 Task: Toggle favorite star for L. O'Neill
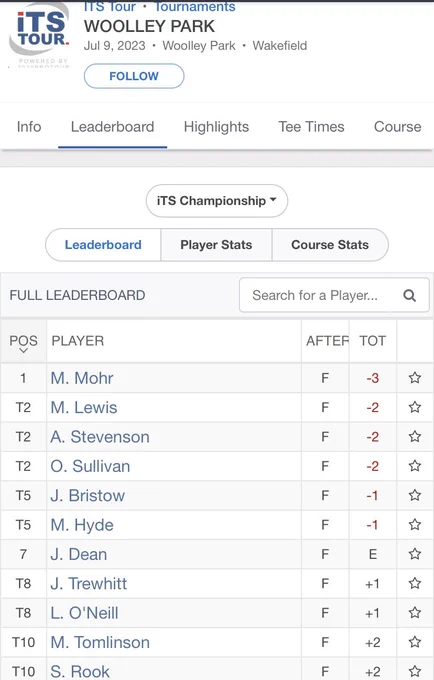tap(414, 612)
